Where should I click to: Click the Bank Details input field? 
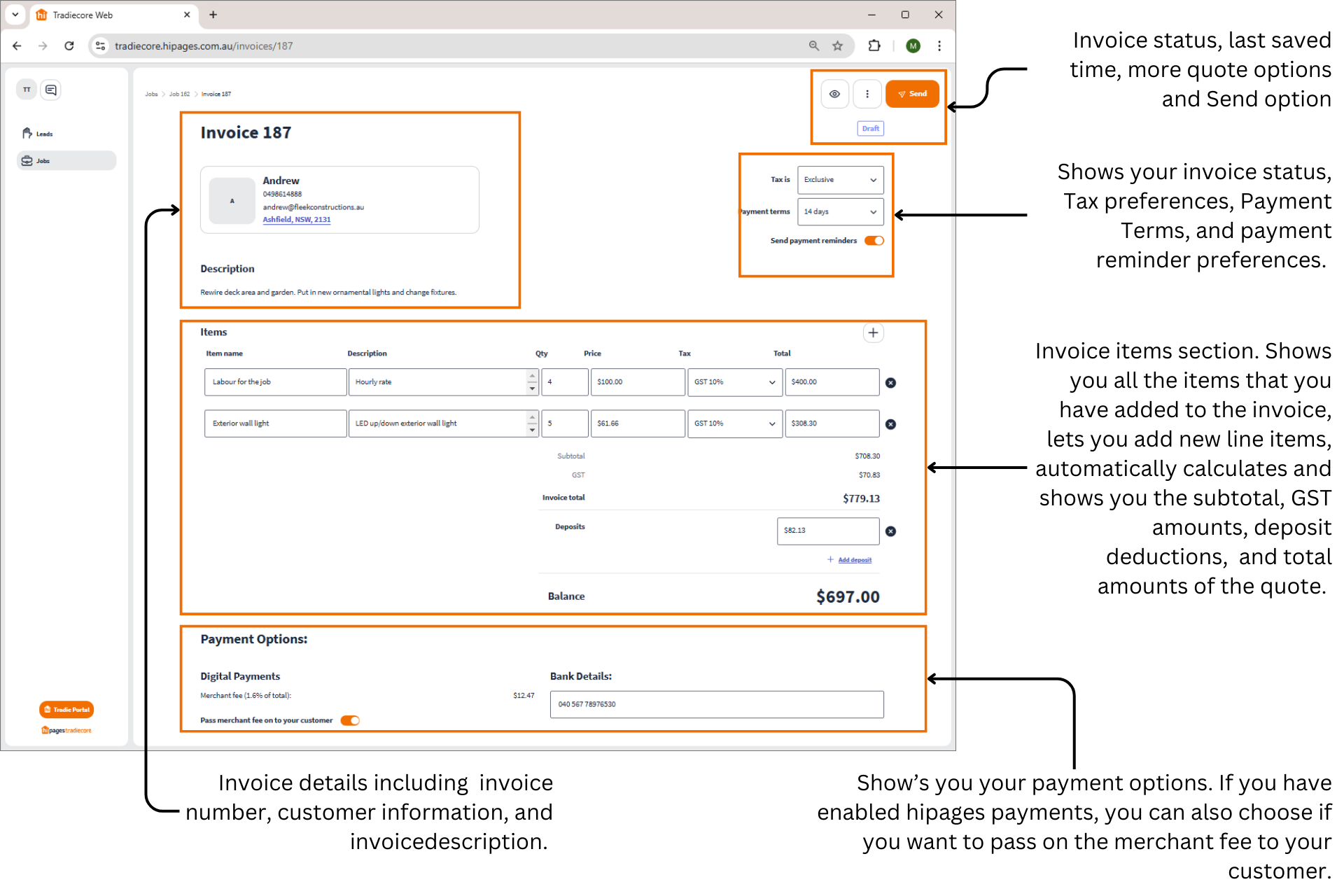tap(716, 704)
